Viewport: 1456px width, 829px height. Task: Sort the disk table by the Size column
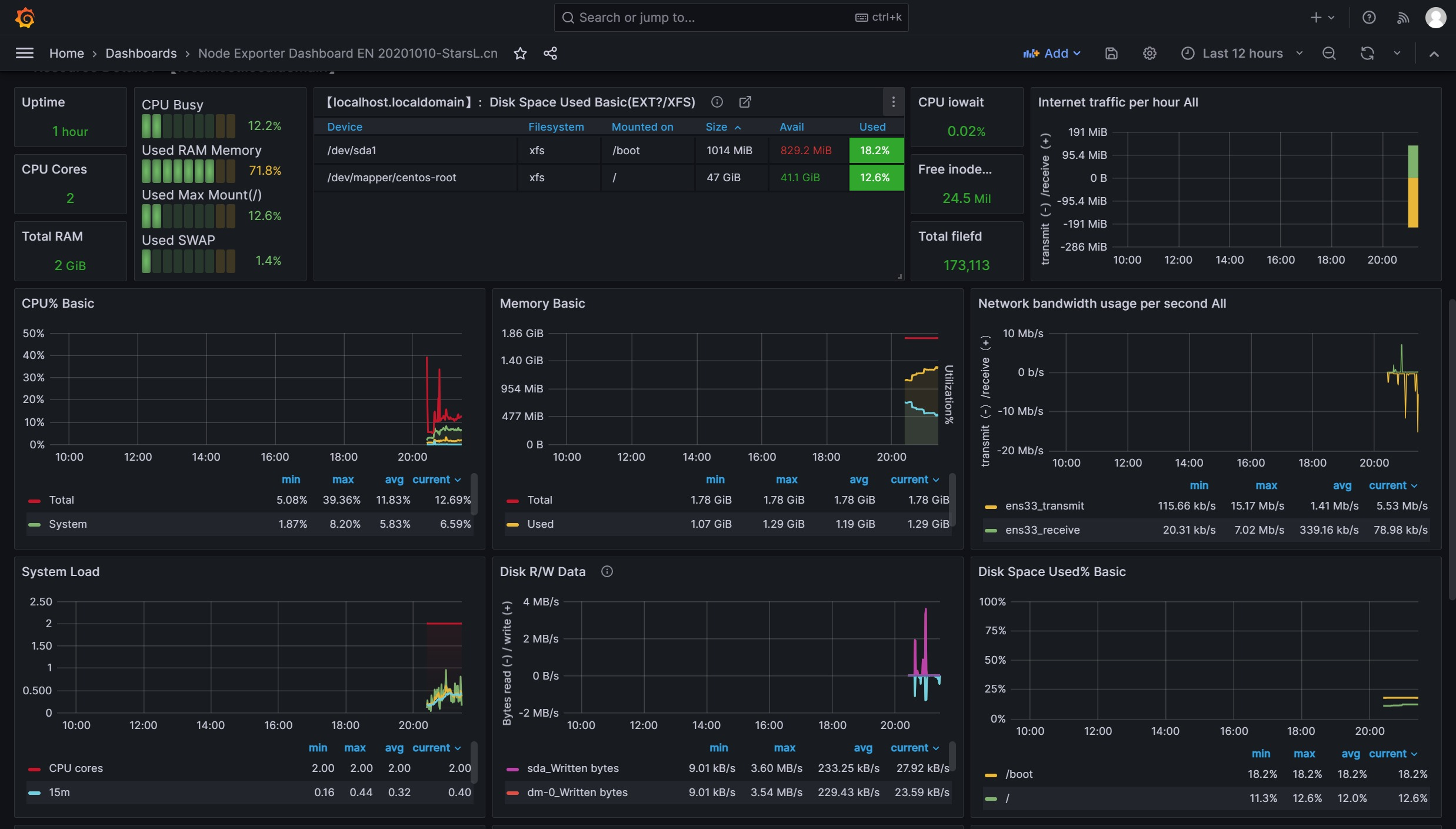717,127
